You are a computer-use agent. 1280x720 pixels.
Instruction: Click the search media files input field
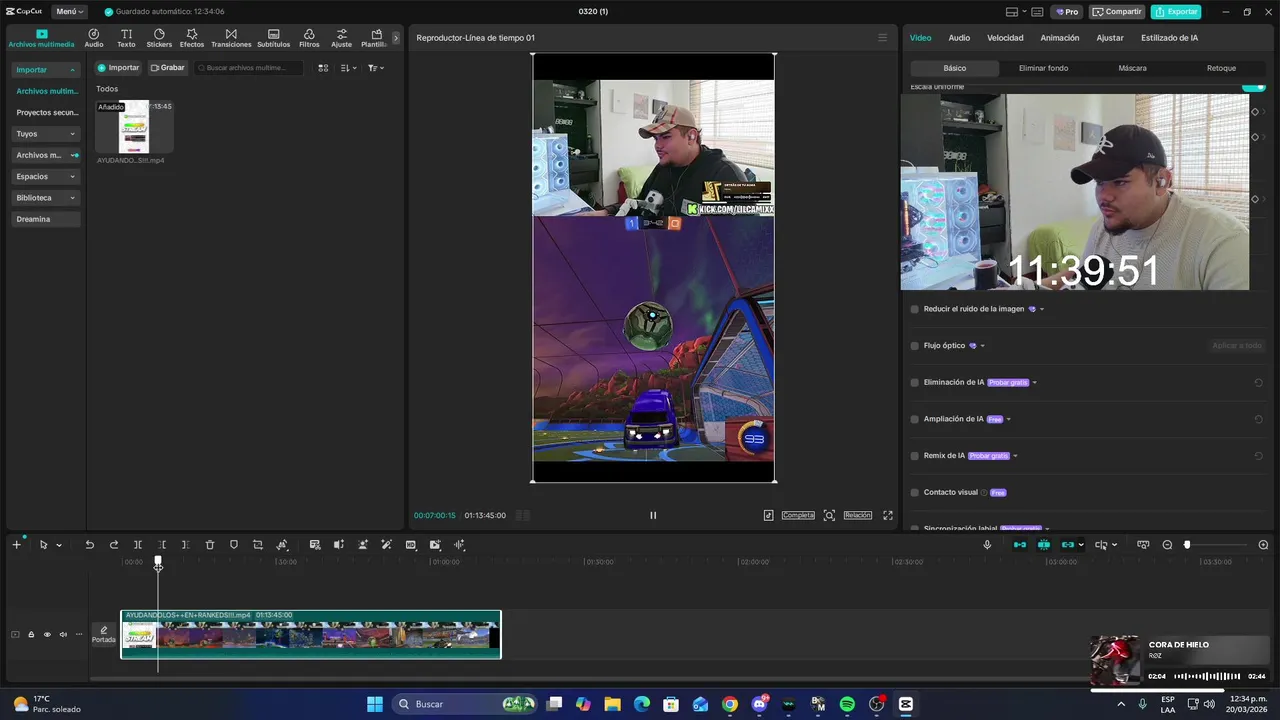point(249,68)
